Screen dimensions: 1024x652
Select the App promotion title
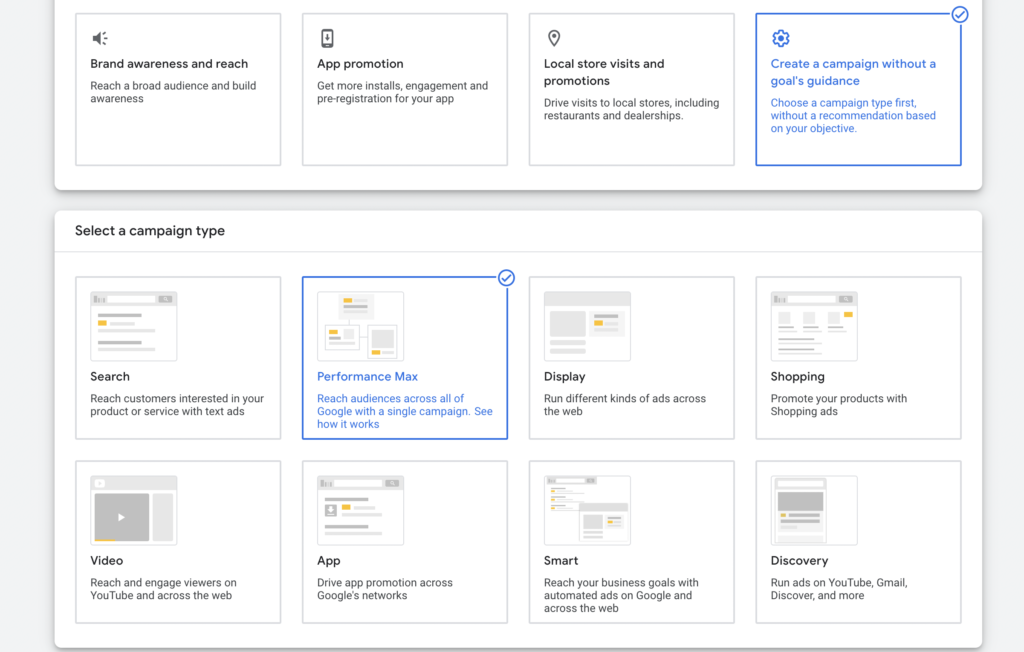click(x=360, y=64)
